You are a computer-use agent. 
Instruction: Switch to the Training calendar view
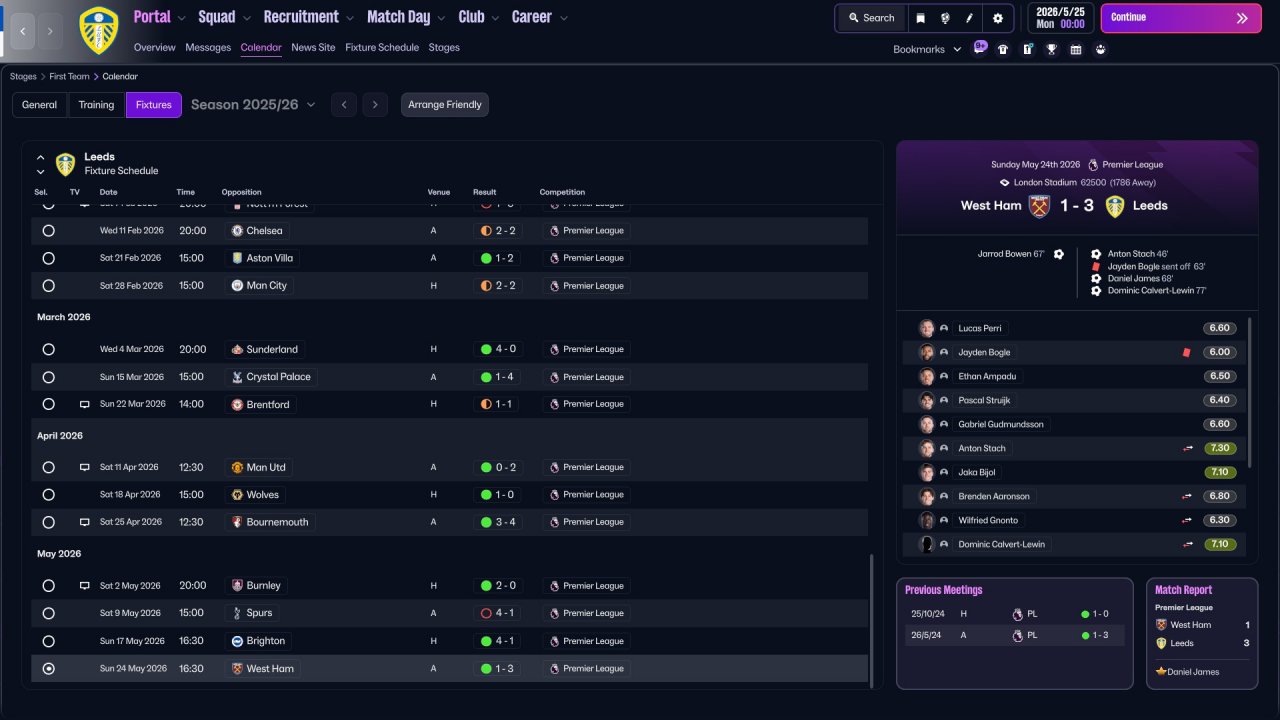click(x=97, y=105)
